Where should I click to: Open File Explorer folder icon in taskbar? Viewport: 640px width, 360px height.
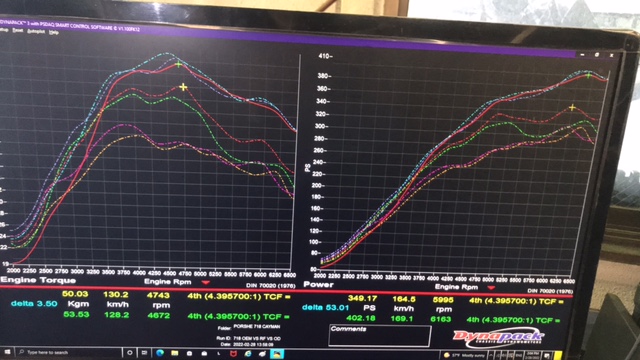click(175, 353)
